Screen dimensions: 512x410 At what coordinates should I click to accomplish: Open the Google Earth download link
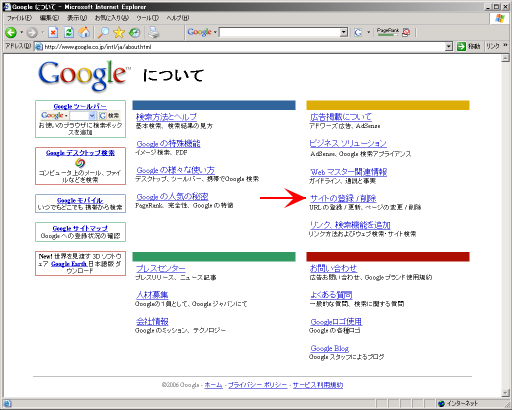pyautogui.click(x=69, y=264)
